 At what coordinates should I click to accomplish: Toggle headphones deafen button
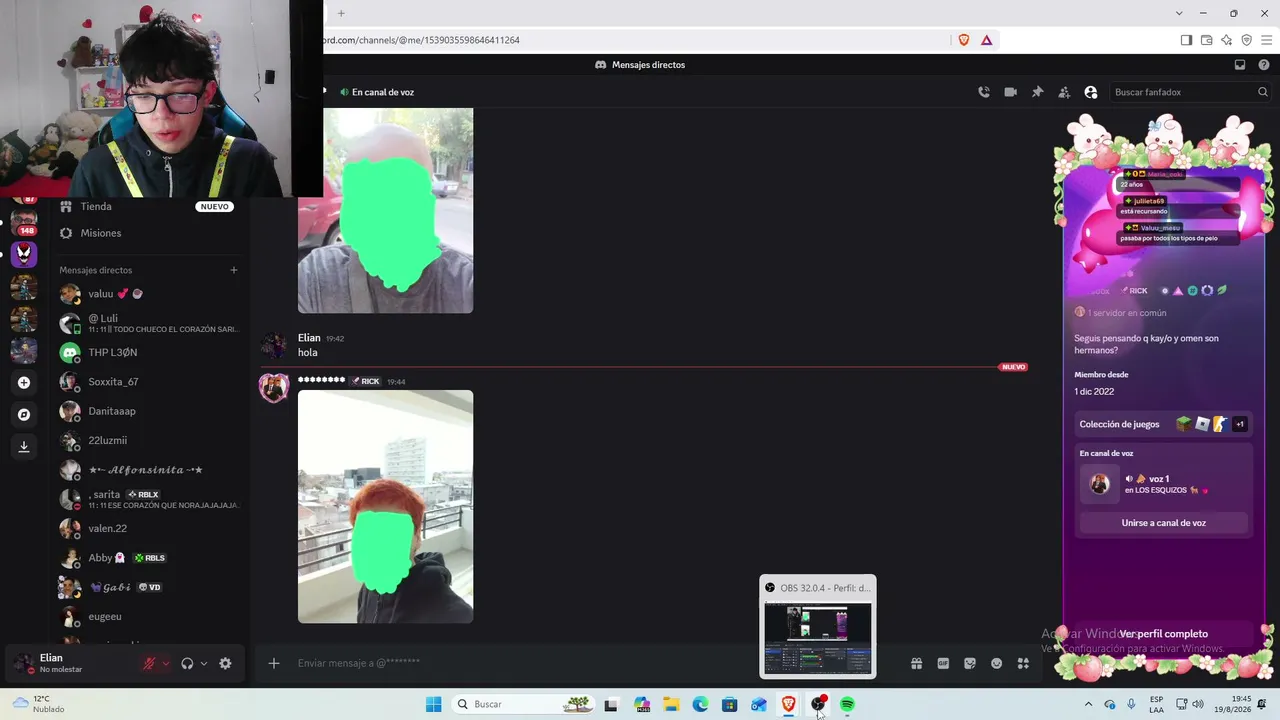click(x=187, y=663)
